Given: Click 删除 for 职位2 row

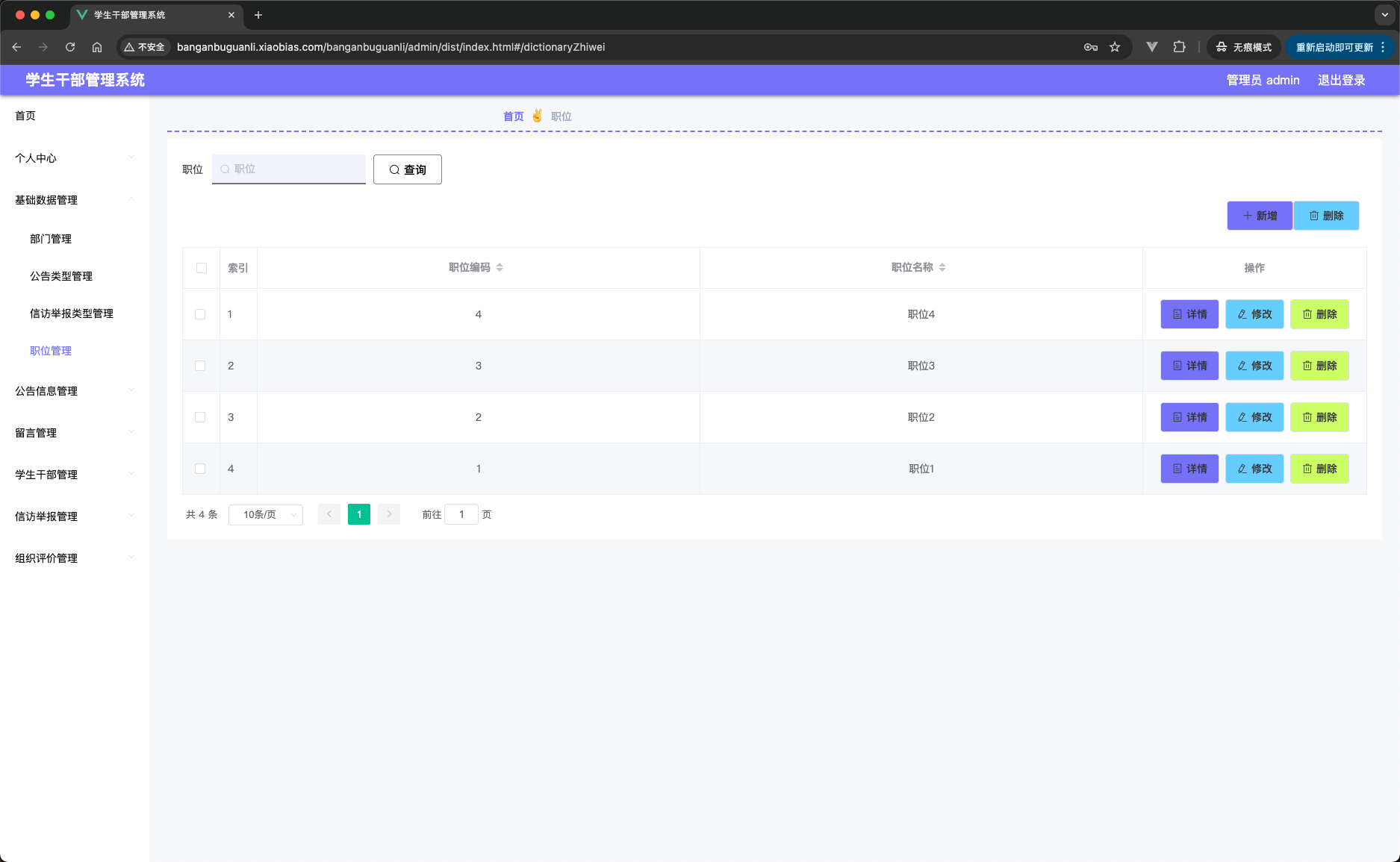Looking at the screenshot, I should click(1319, 417).
